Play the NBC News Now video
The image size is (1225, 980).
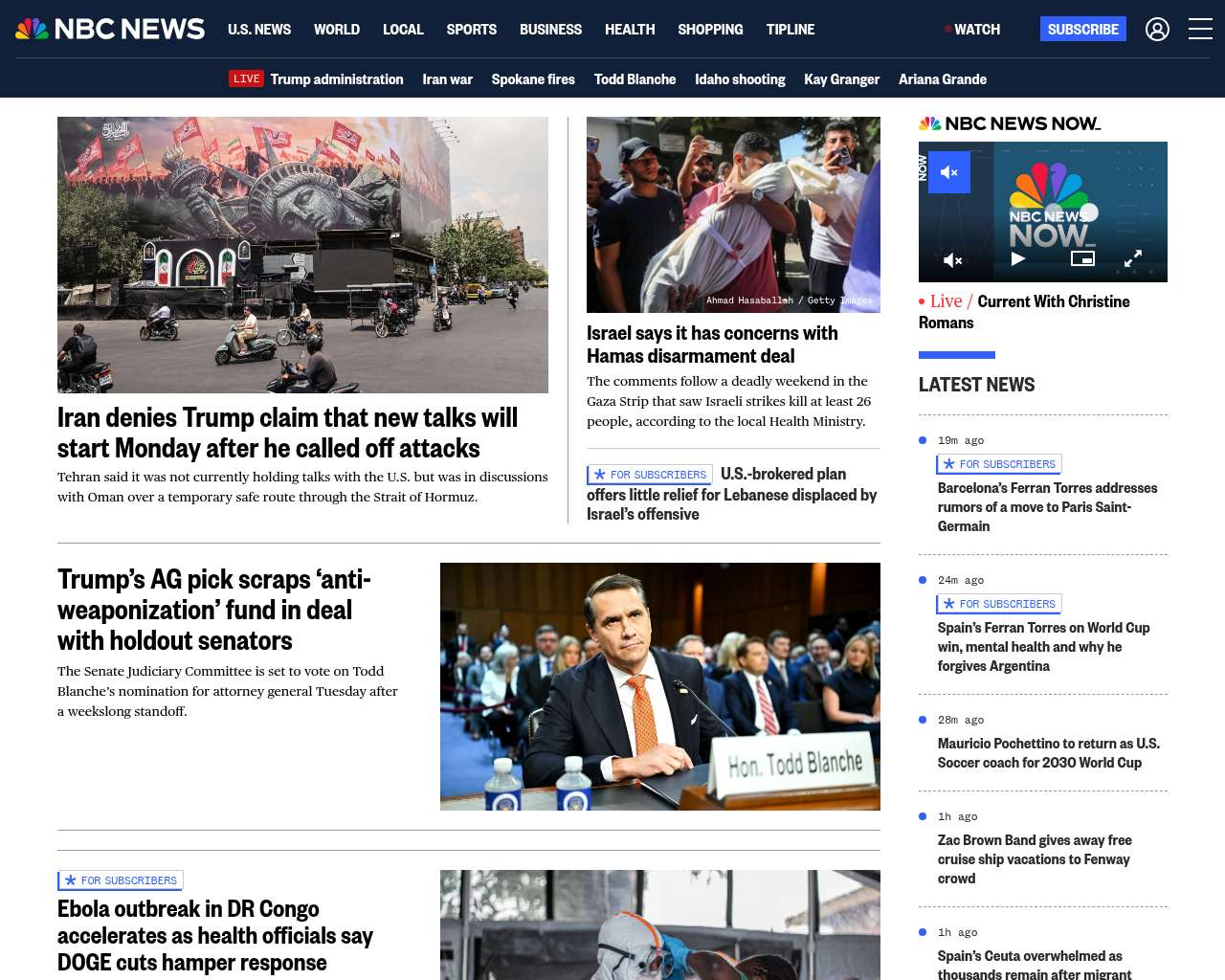pos(1018,258)
